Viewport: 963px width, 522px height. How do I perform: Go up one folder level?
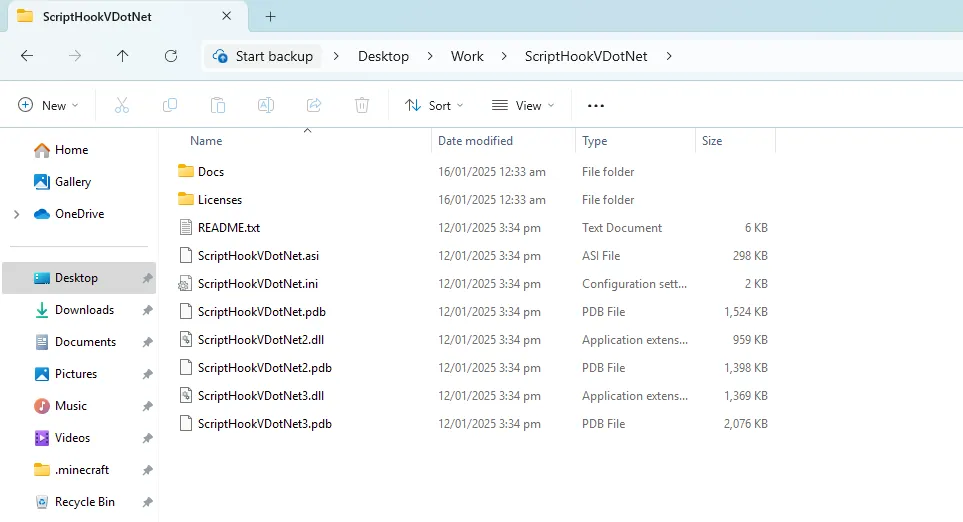tap(123, 56)
